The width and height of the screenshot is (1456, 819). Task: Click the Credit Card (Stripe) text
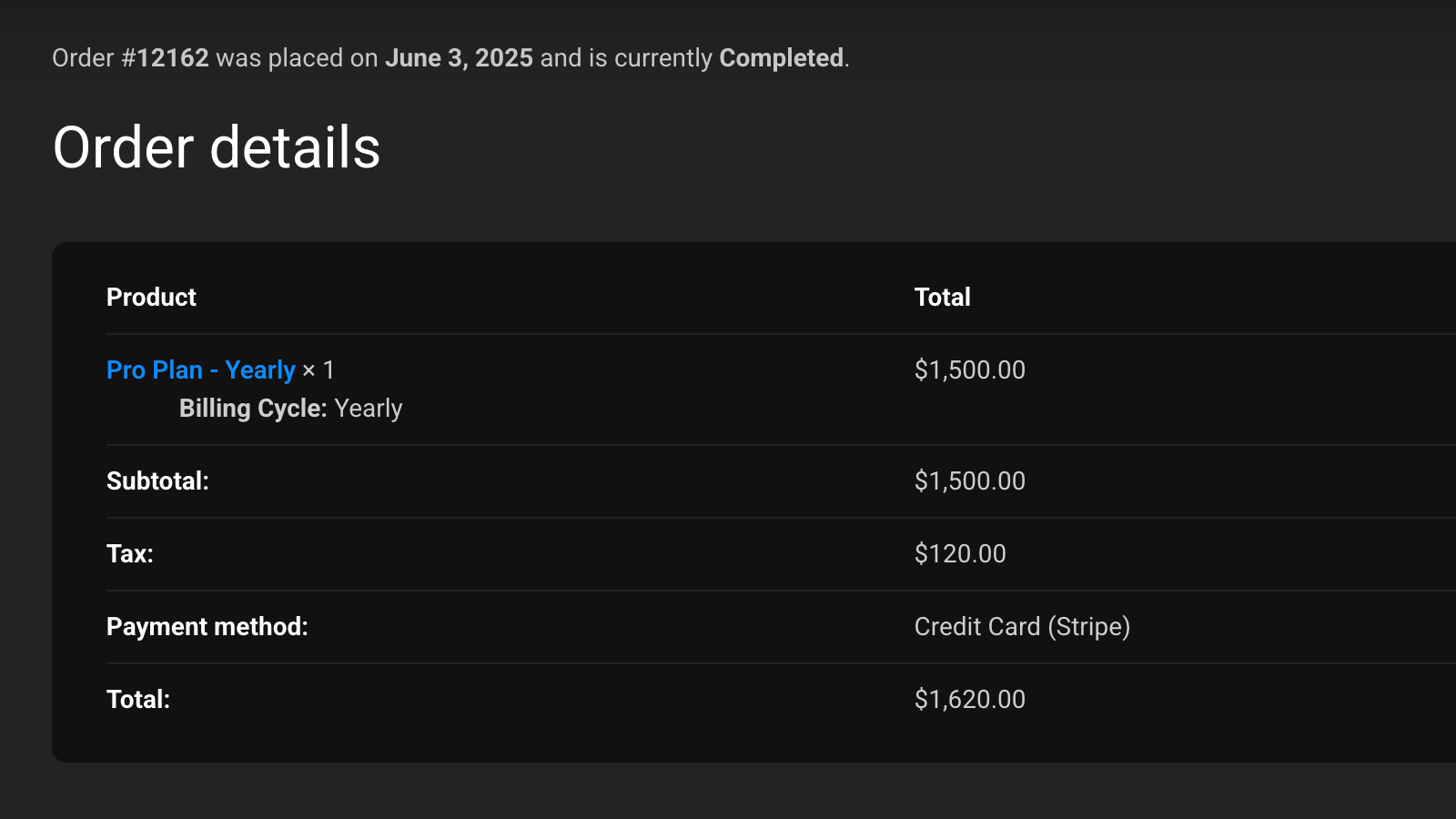pos(1022,627)
